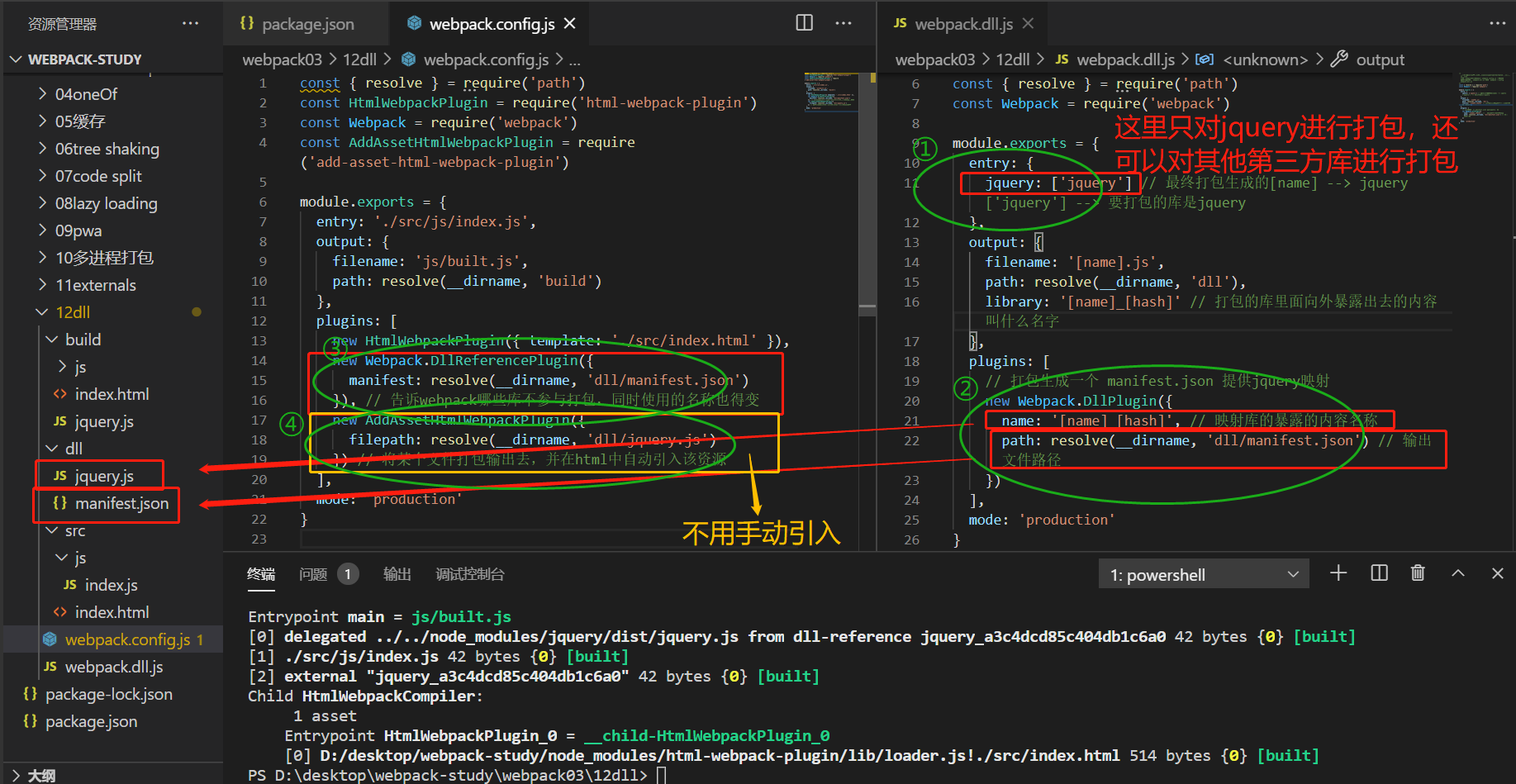The height and width of the screenshot is (784, 1516).
Task: Open explorer more actions ellipsis menu
Action: click(190, 23)
